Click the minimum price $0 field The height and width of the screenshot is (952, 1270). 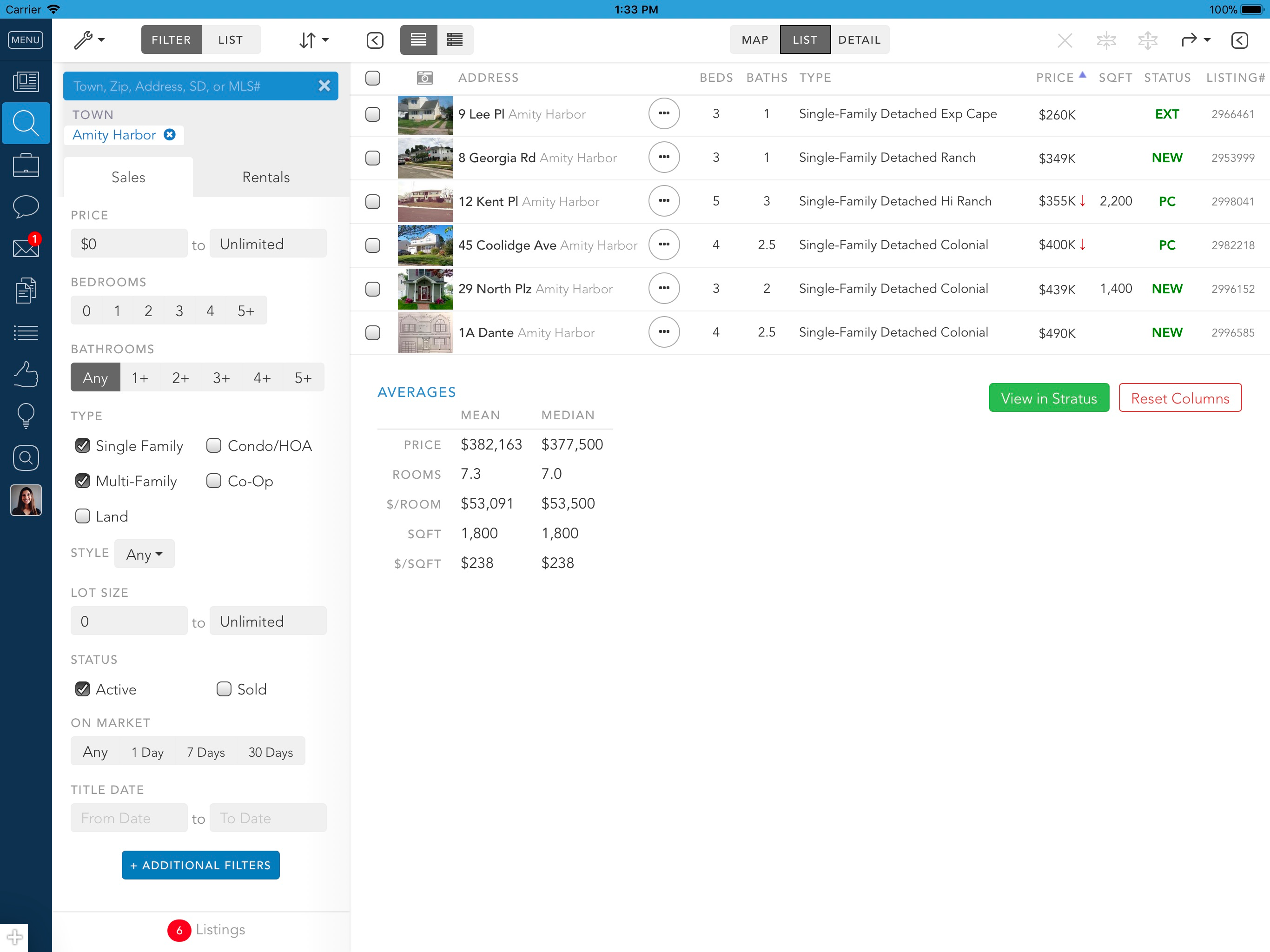point(129,244)
